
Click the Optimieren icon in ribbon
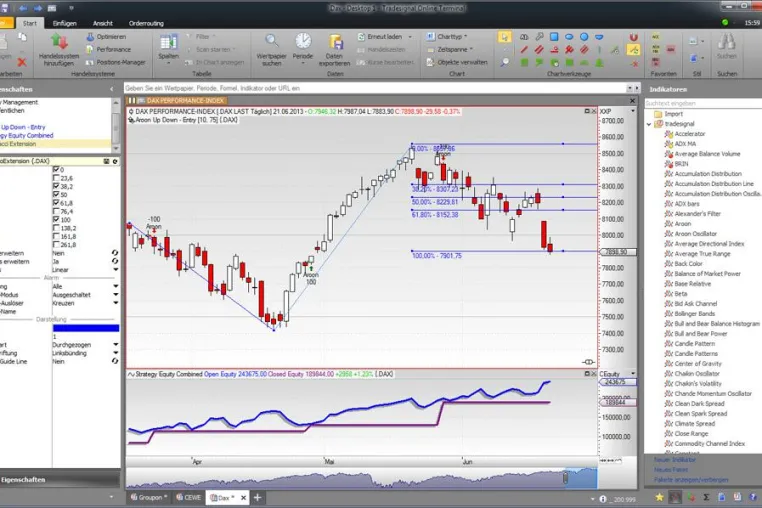[x=90, y=37]
